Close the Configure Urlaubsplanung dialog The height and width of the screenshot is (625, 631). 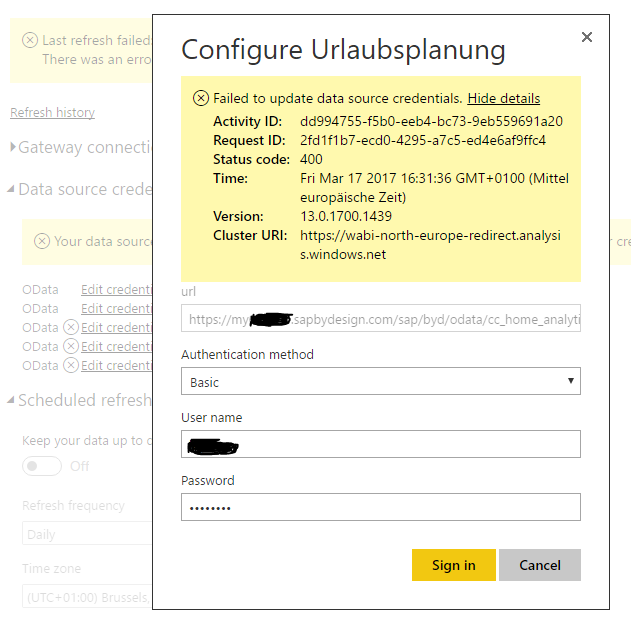[x=587, y=37]
